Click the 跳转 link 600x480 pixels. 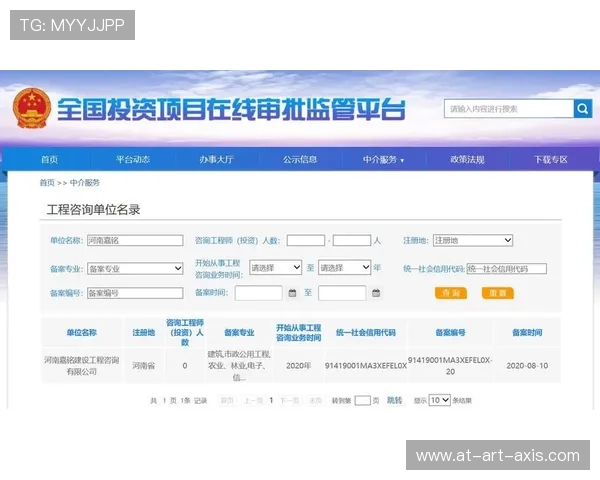point(395,400)
